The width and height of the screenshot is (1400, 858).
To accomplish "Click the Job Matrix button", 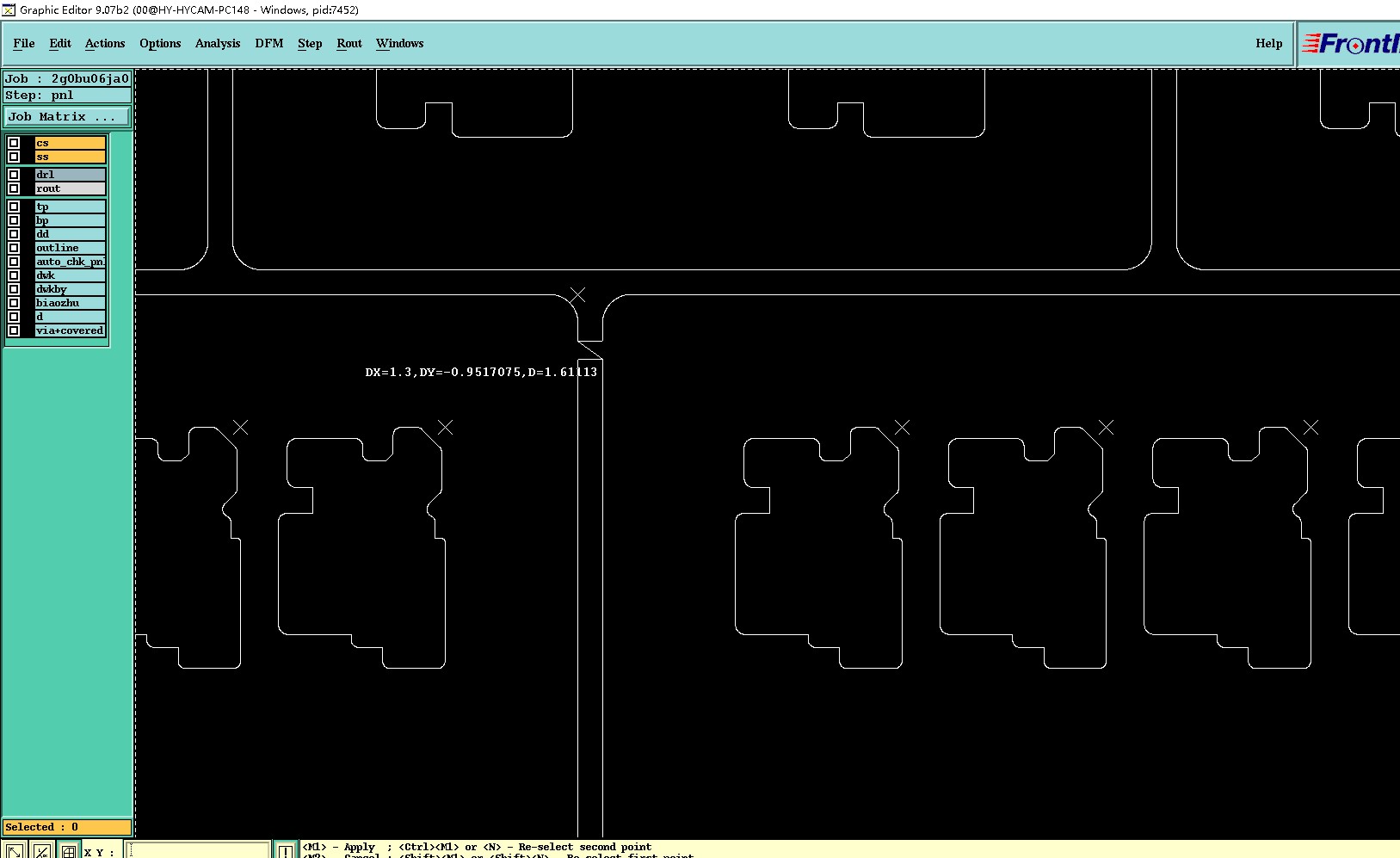I will point(68,116).
